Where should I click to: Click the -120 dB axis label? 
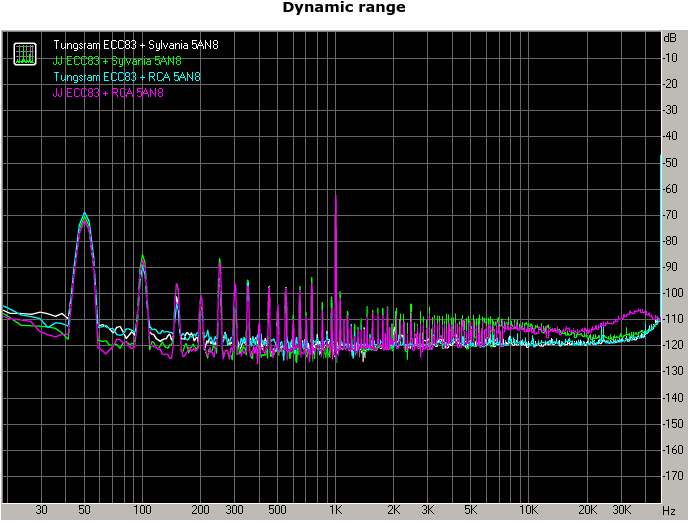(x=673, y=345)
